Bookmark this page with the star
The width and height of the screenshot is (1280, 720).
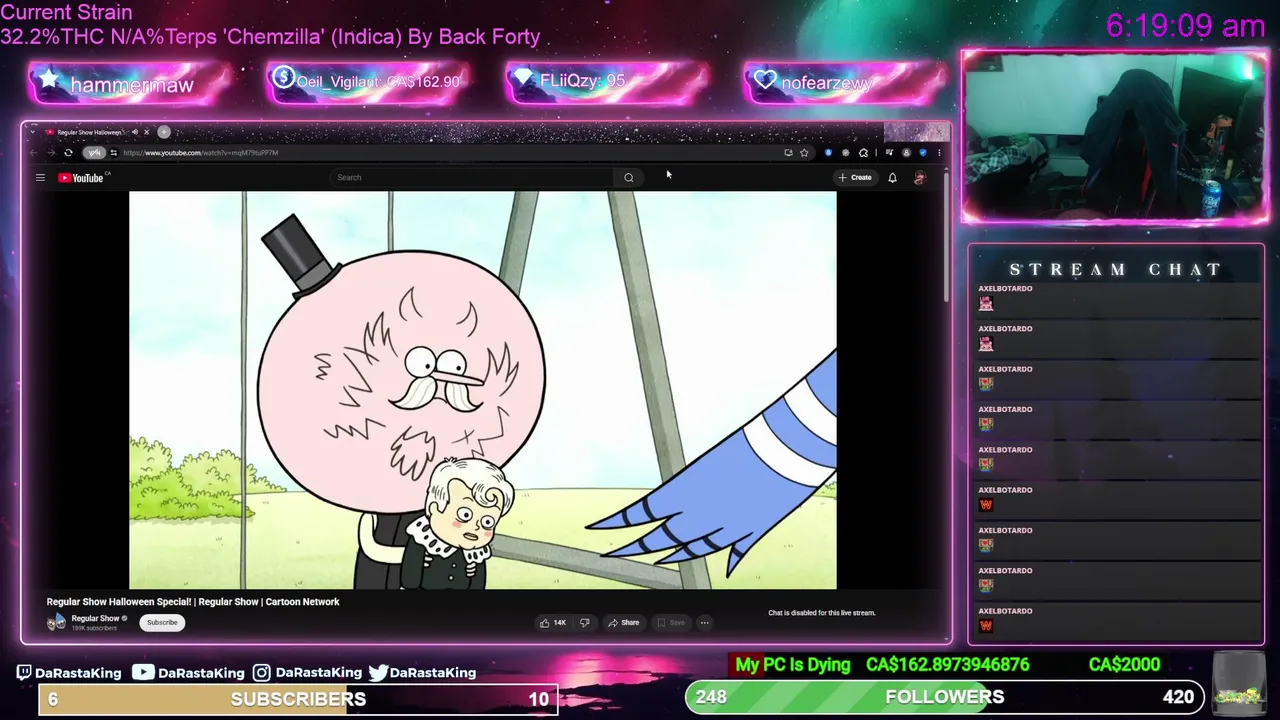(x=804, y=153)
